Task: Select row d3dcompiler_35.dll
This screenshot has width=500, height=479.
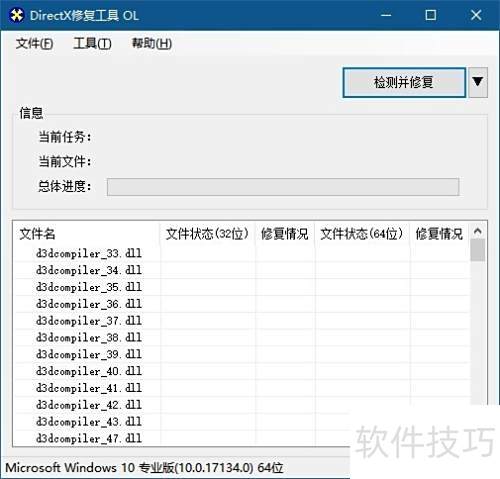Action: tap(242, 287)
